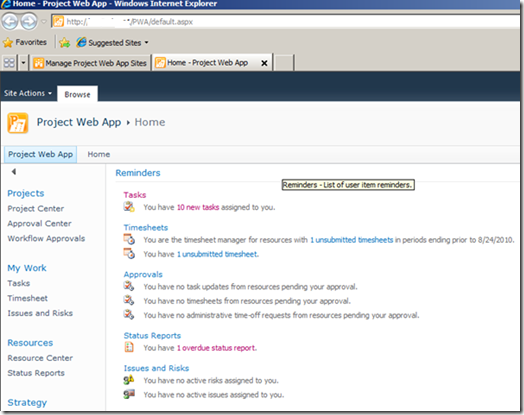Viewport: 524px width, 415px height.
Task: Click text 'You have no active risks assigned to you.'
Action: [x=211, y=381]
